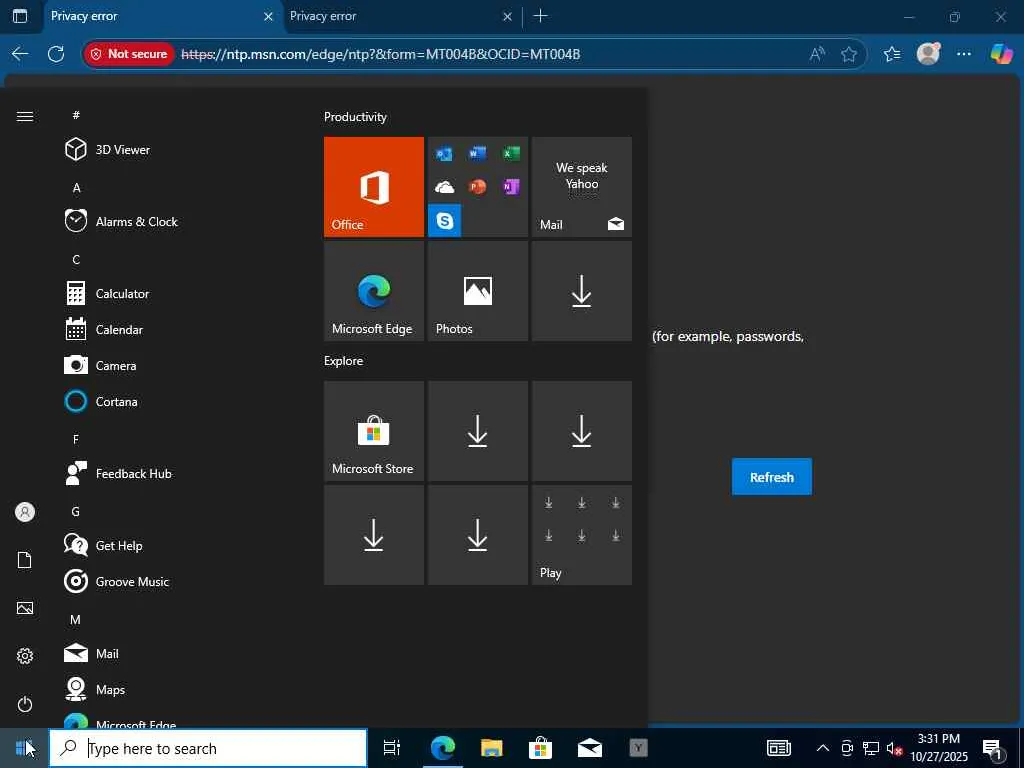
Task: Click the Power button in Start menu
Action: (25, 704)
